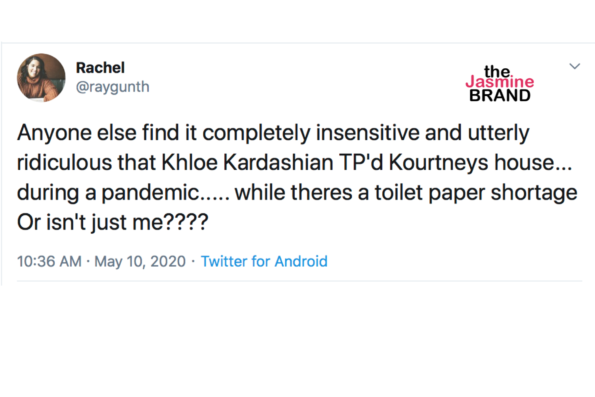Open the Rachel display name profile link
Viewport: 595px width, 397px height.
point(100,68)
